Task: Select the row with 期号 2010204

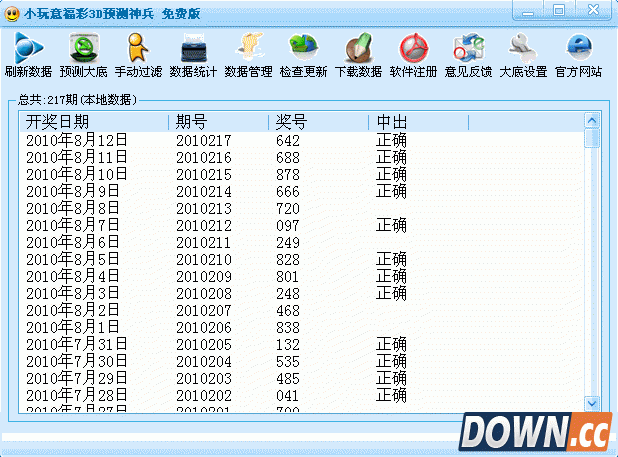Action: tap(302, 362)
